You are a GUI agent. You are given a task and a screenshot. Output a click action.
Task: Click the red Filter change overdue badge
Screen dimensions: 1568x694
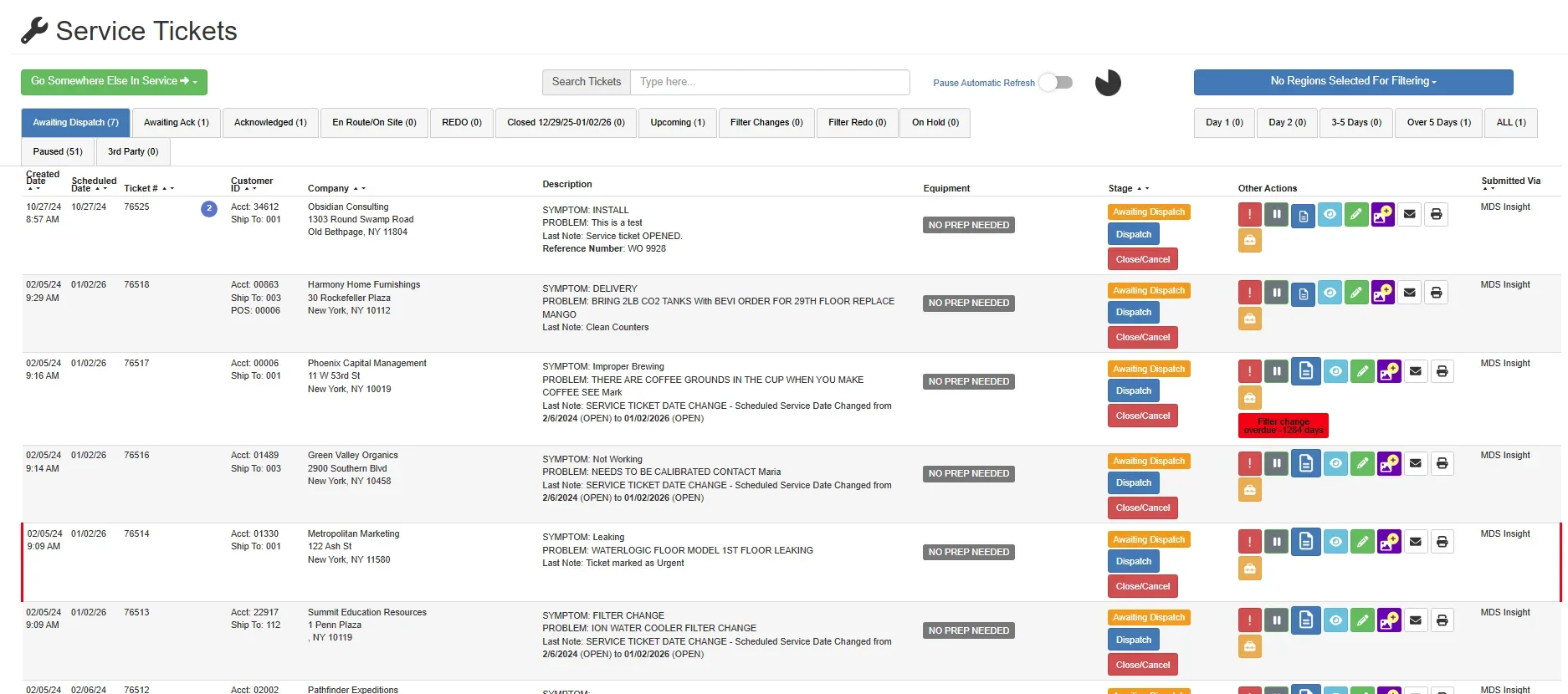coord(1284,426)
